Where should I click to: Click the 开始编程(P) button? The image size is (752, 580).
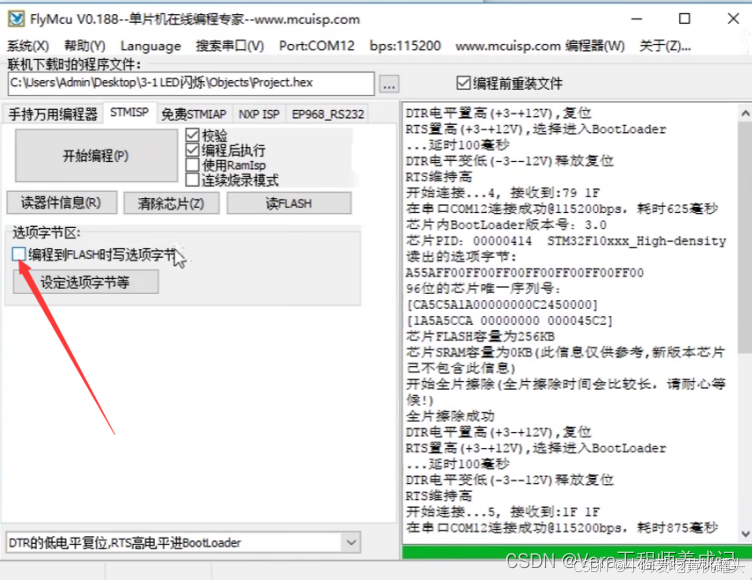96,155
